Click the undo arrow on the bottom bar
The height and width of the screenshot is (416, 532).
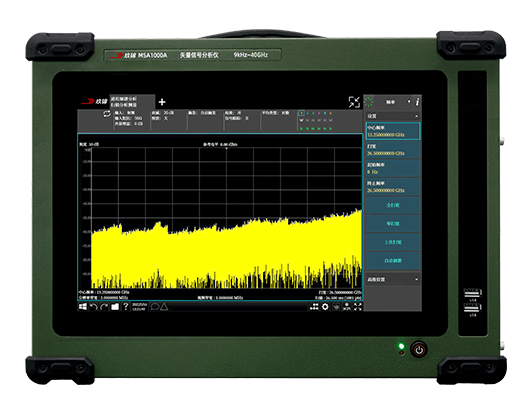[93, 307]
